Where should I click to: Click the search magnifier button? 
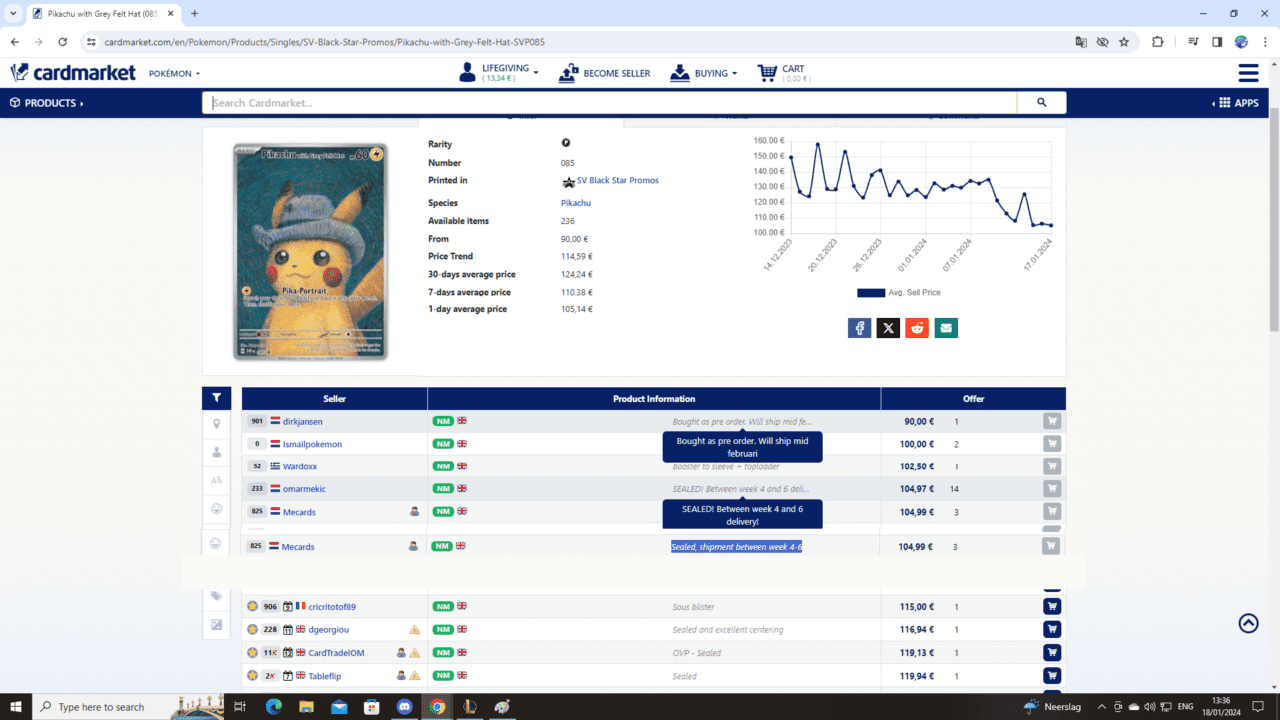point(1042,103)
